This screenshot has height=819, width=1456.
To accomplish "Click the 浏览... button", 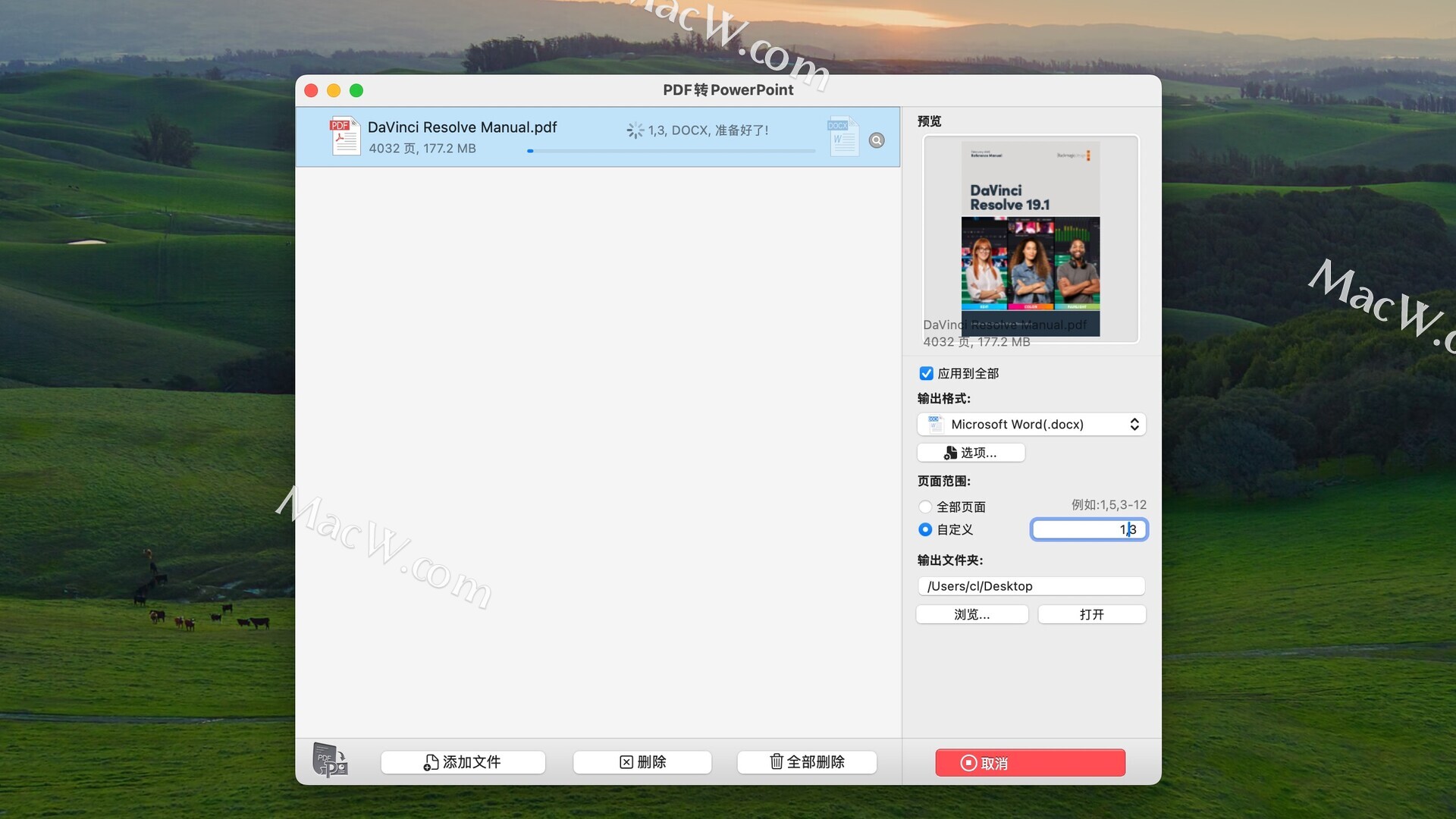I will click(x=972, y=614).
